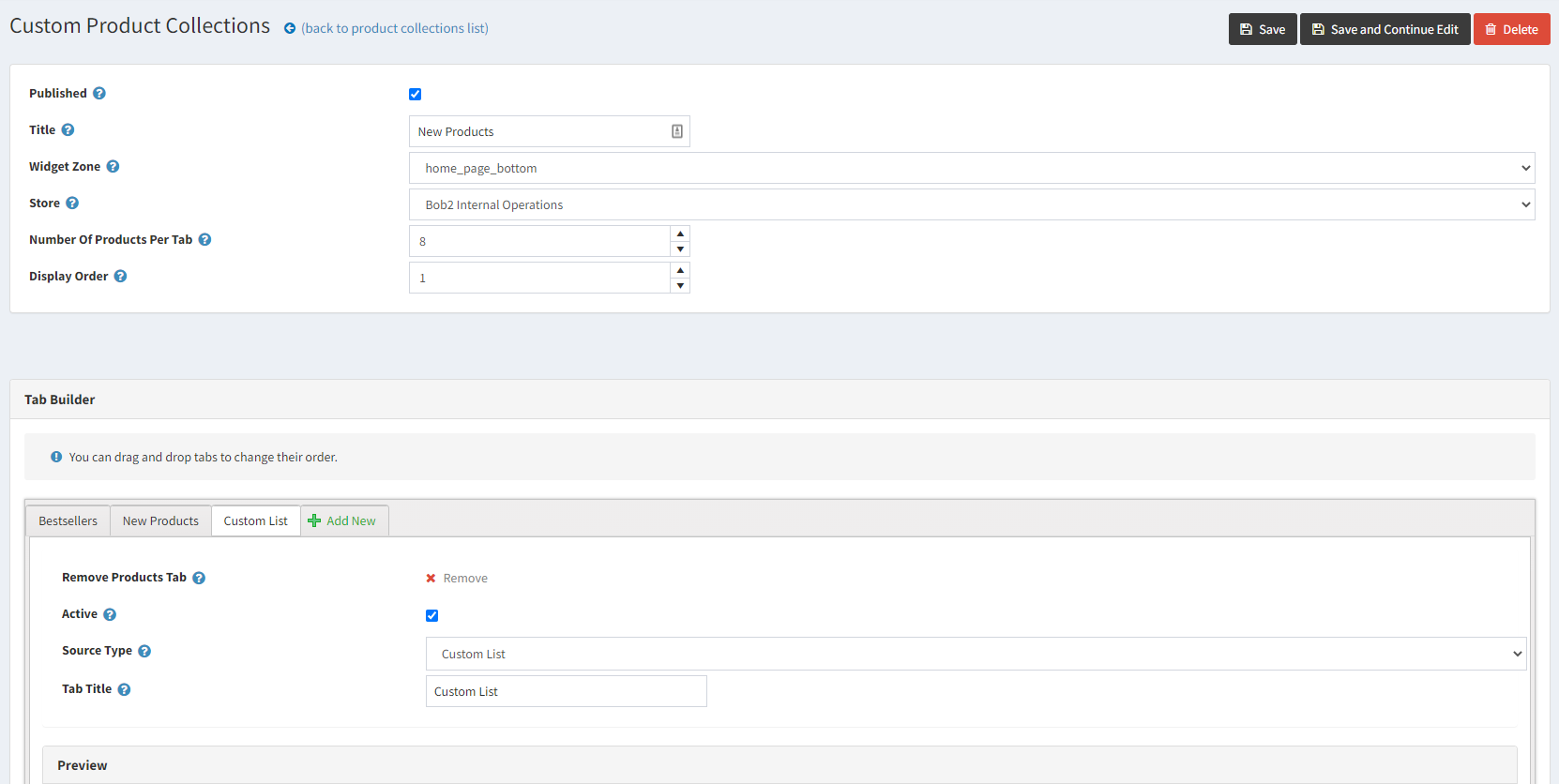Screen dimensions: 1559x784
Task: Increase Number Of Products Per Tab value
Action: 680,234
